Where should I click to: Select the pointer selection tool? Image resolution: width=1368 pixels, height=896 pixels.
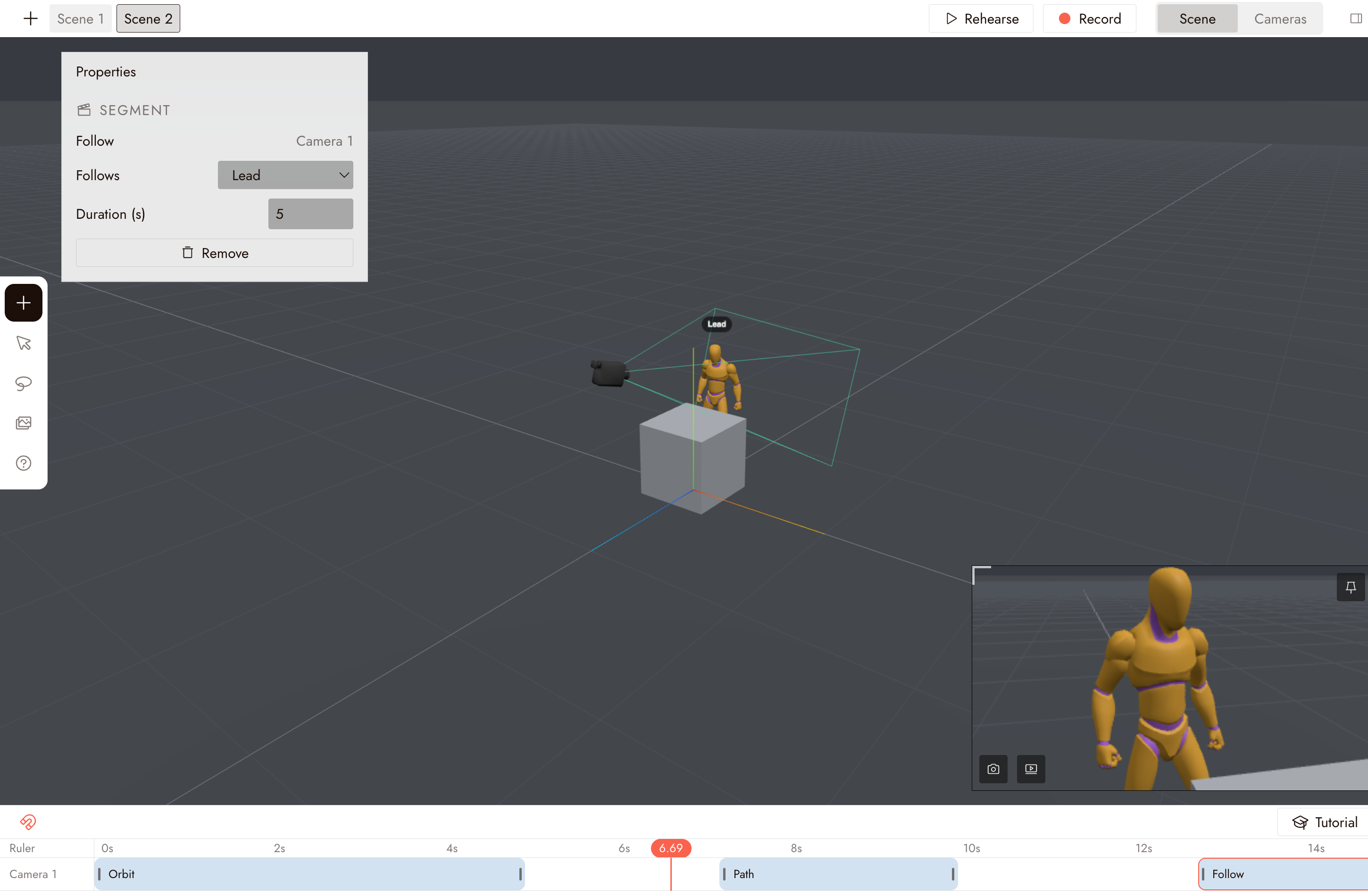coord(24,343)
